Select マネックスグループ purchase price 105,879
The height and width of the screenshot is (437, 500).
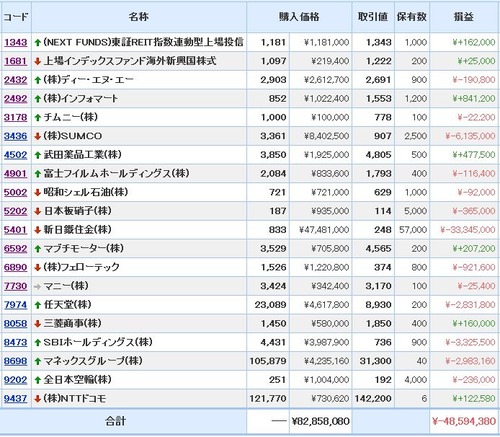tap(268, 361)
